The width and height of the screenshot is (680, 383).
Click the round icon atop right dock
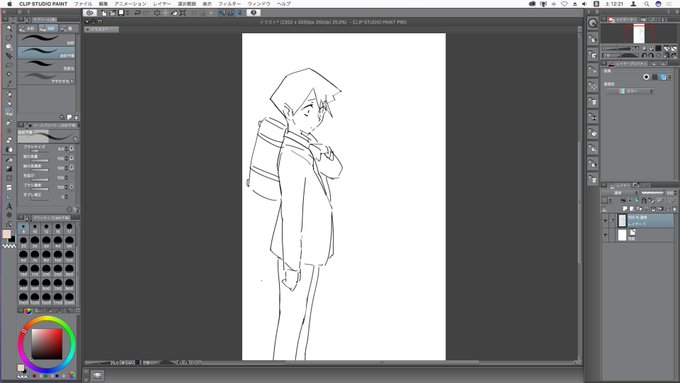tap(592, 23)
